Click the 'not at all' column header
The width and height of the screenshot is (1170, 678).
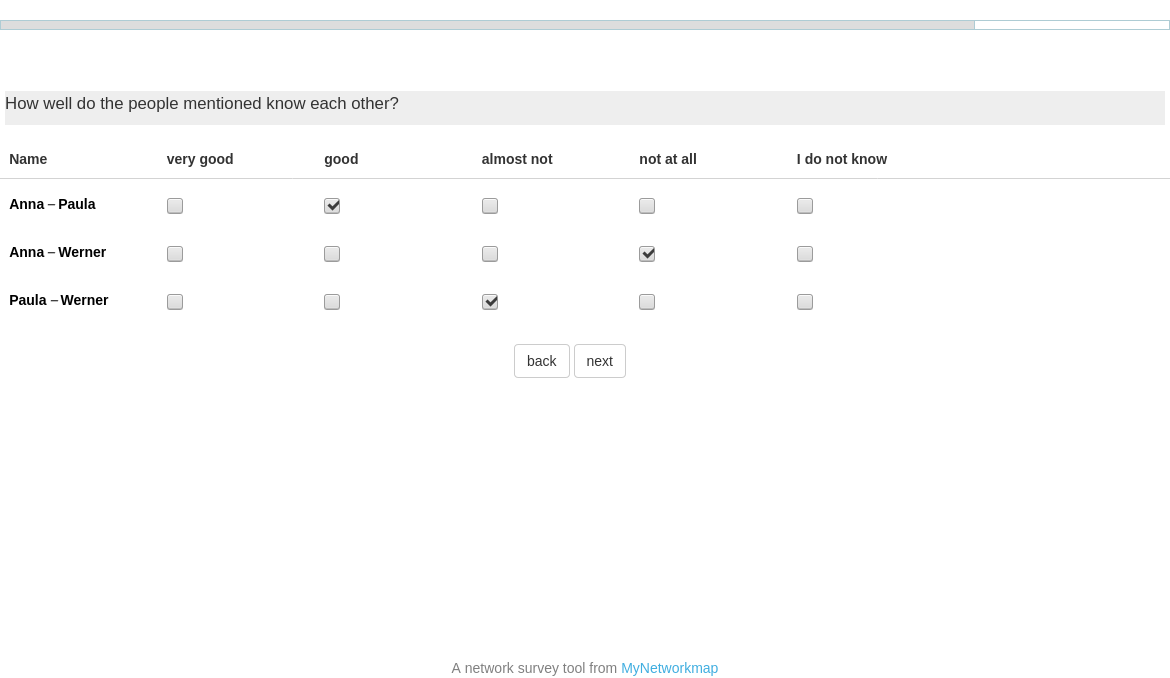tap(668, 159)
